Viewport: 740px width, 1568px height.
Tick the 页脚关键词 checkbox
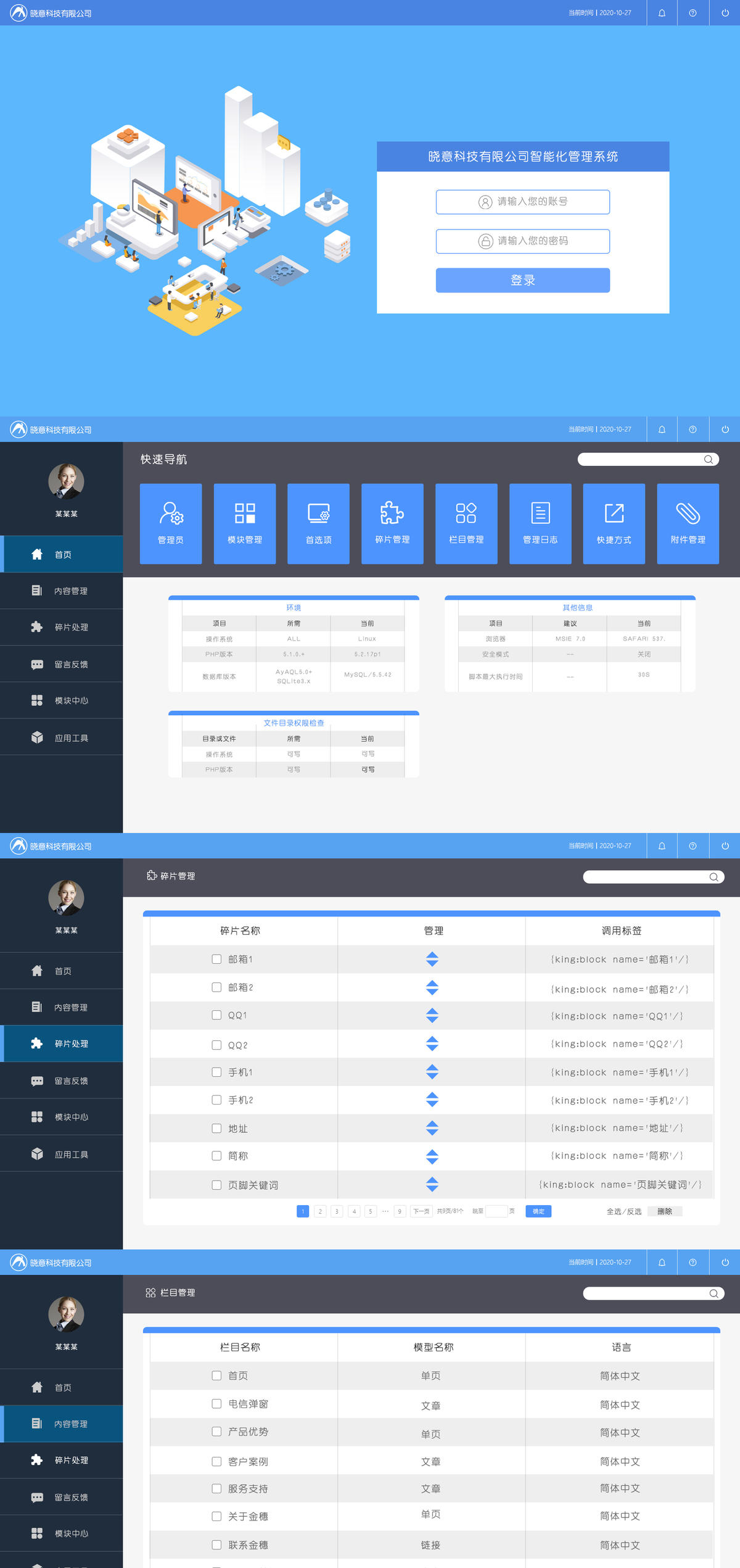[x=216, y=1185]
